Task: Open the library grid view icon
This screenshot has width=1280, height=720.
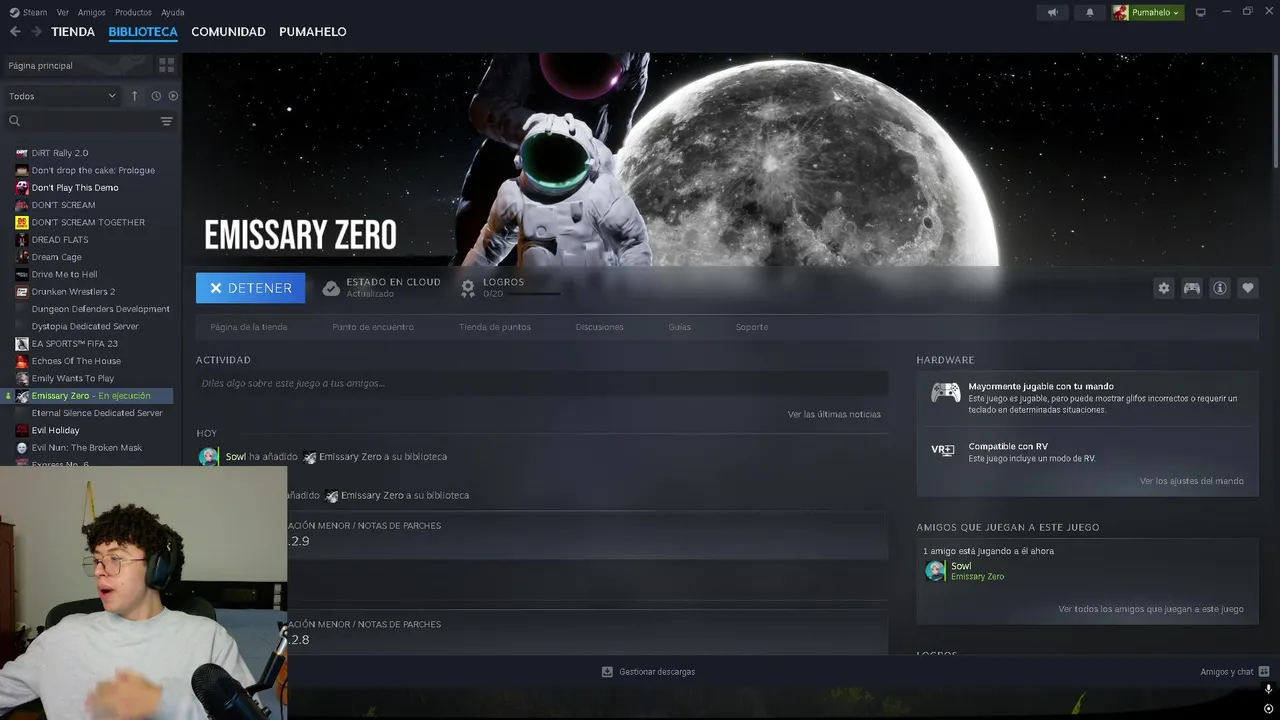Action: pyautogui.click(x=166, y=65)
